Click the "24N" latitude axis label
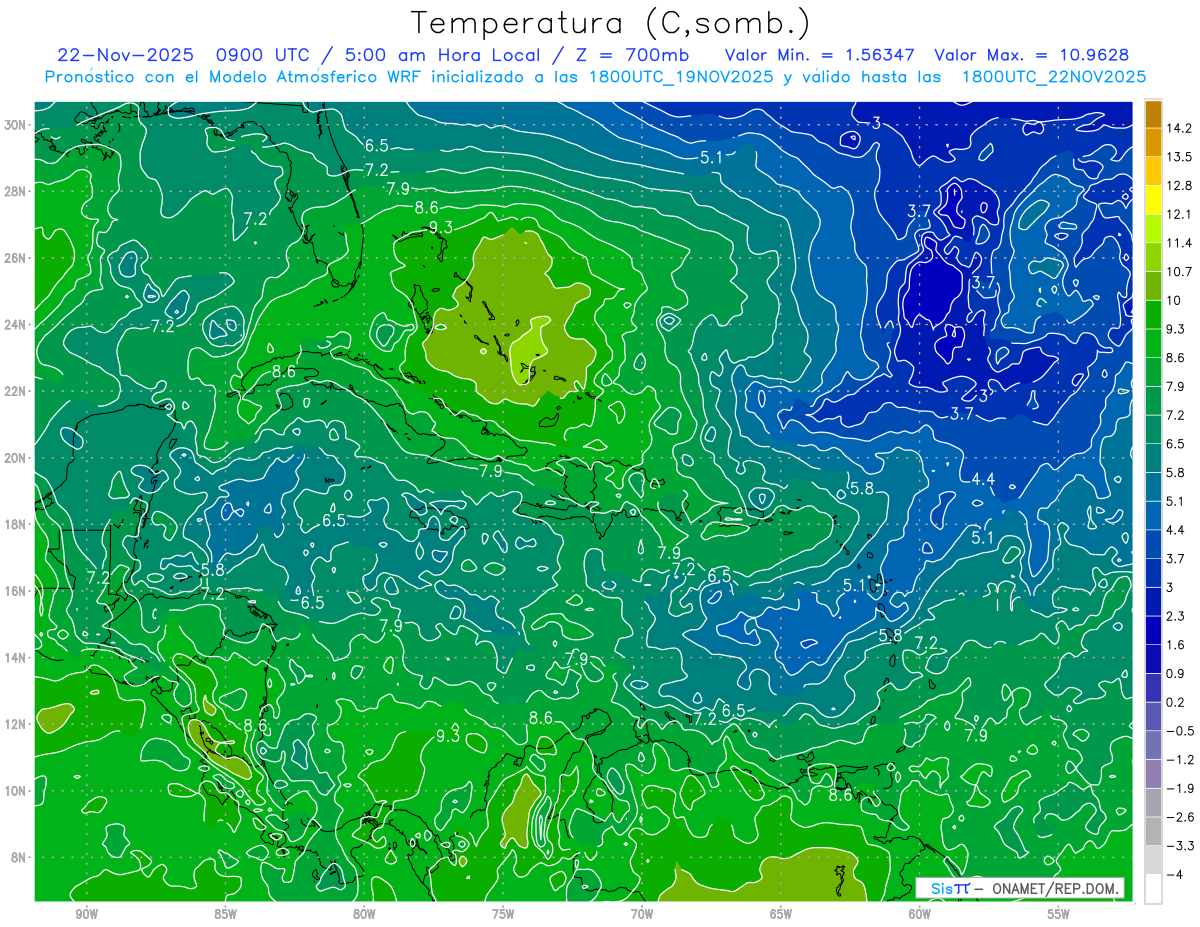Screen dimensions: 1200x927 (x=17, y=325)
